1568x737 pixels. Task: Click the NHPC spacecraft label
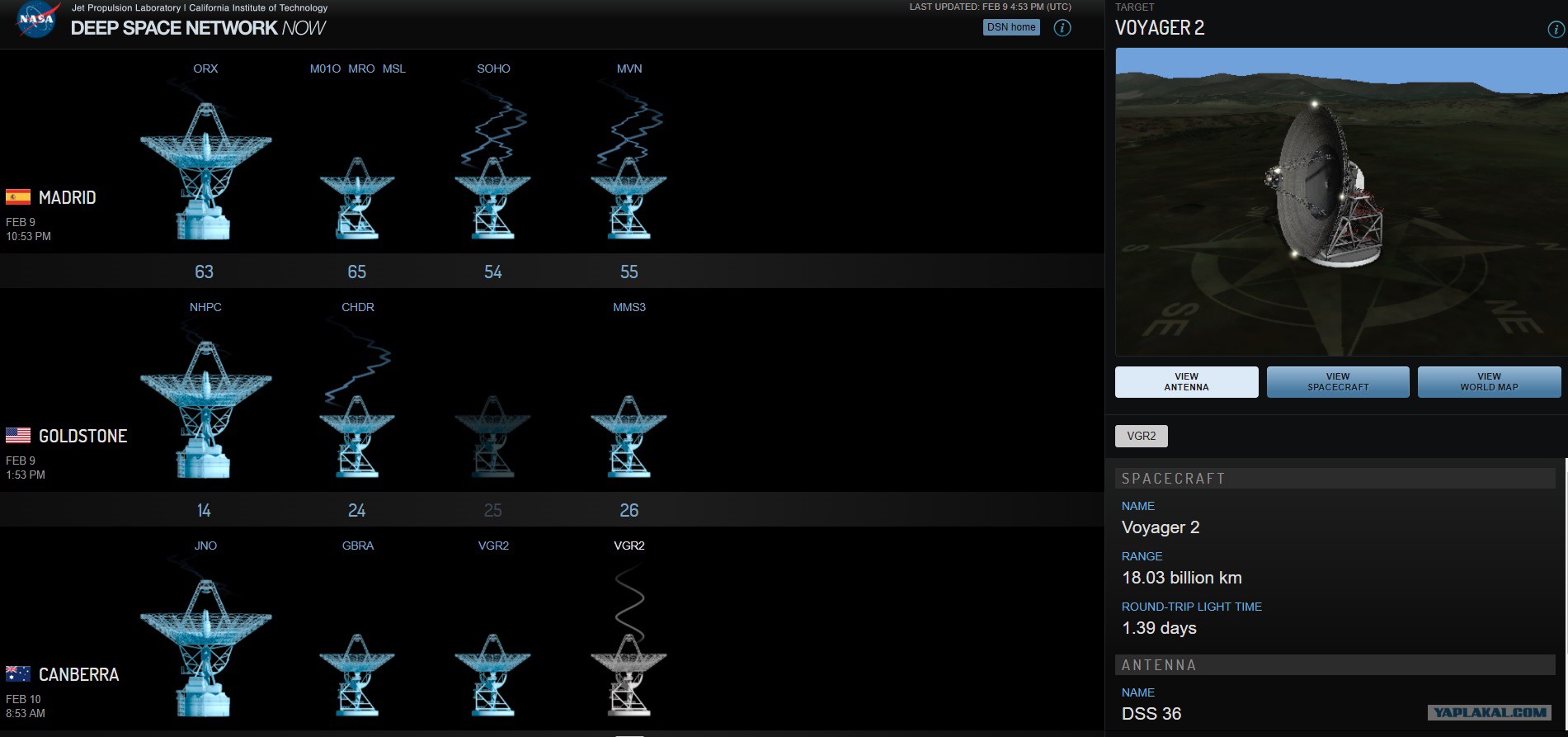coord(205,307)
